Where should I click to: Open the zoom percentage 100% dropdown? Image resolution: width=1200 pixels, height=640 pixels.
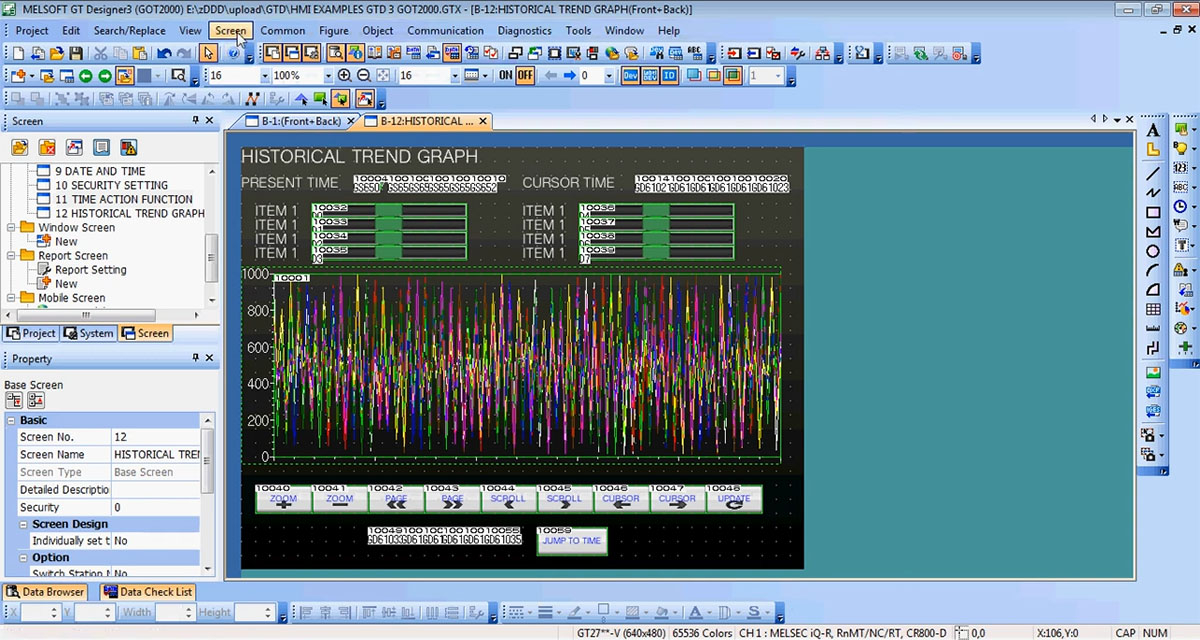click(327, 76)
